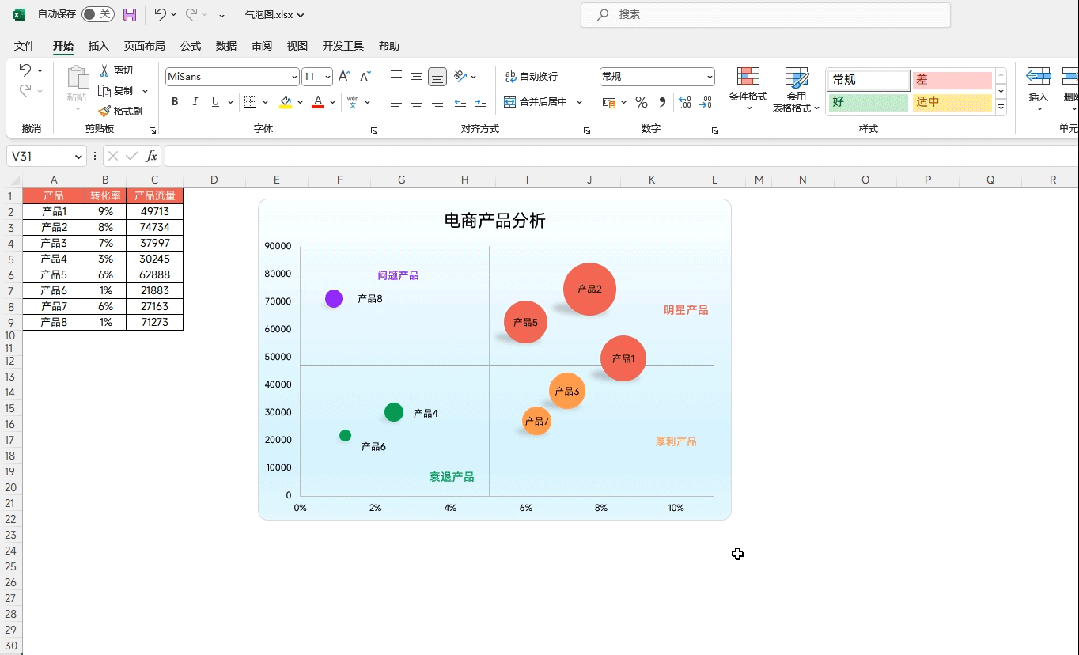The image size is (1079, 655).
Task: Click the 产品2 bubble in the chart
Action: pos(589,289)
